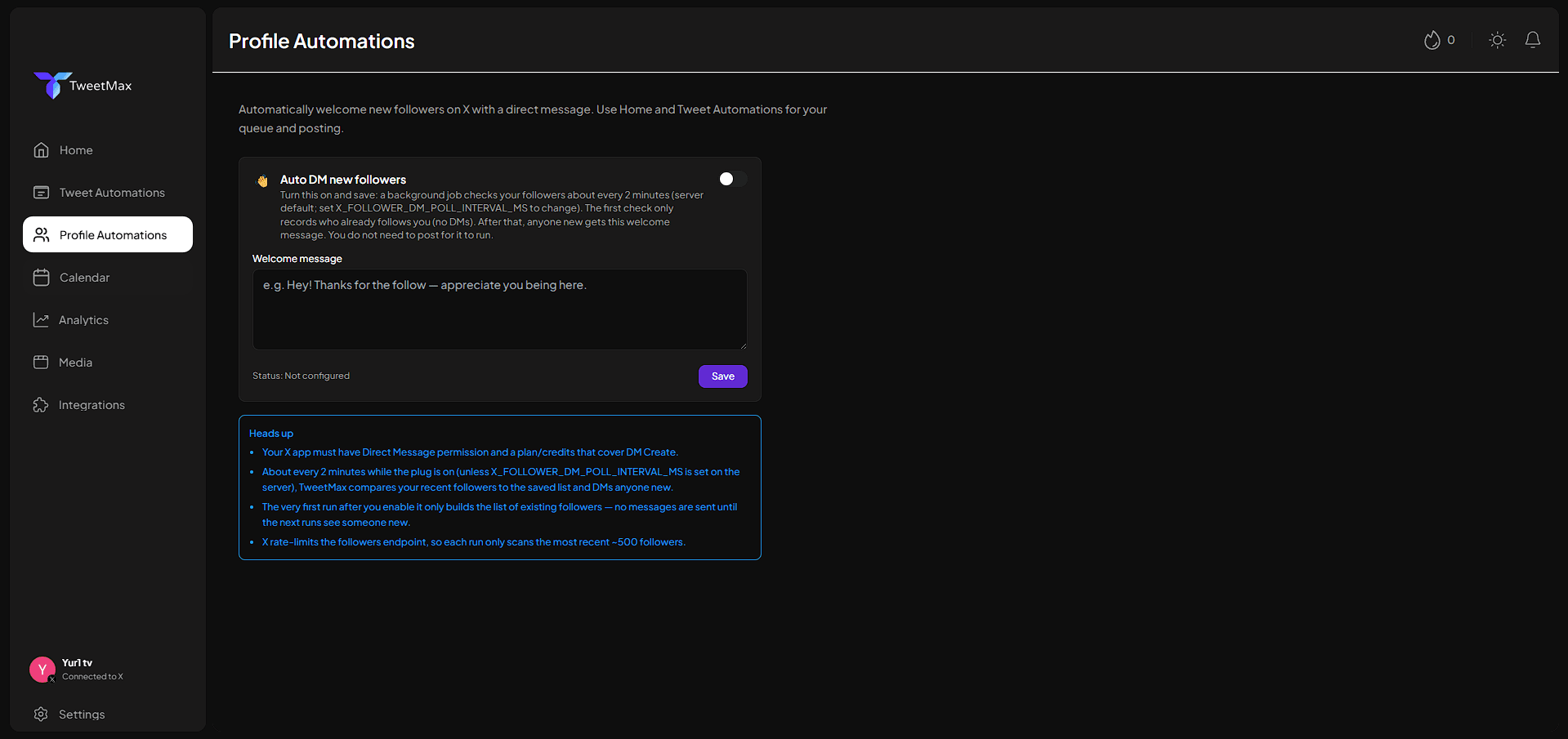Click the flame streak icon
Screen dimensions: 1568x739
(1432, 40)
